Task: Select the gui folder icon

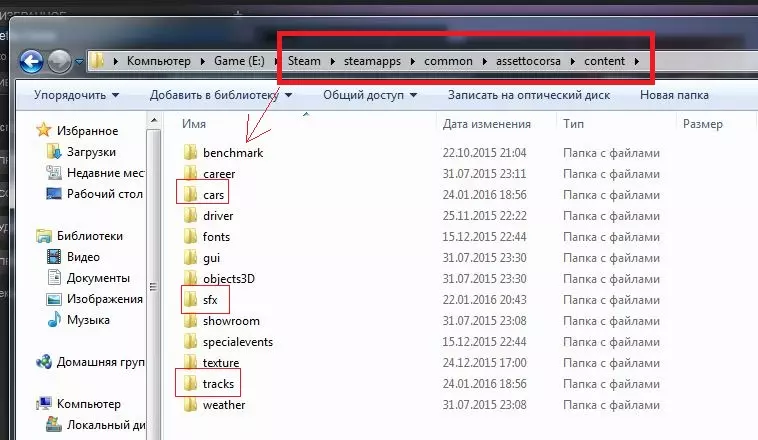Action: (190, 257)
